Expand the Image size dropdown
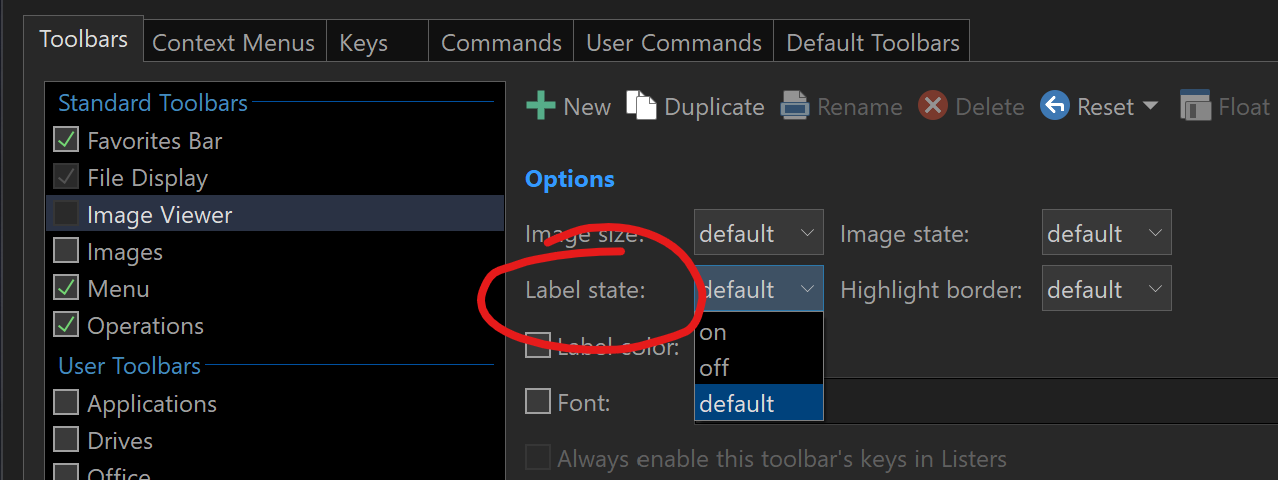The height and width of the screenshot is (480, 1278). [x=759, y=233]
